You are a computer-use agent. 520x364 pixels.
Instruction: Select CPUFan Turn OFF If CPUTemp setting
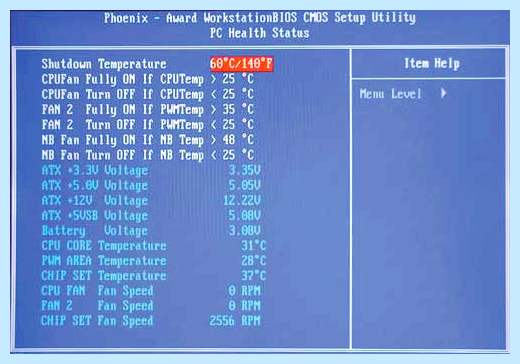(148, 94)
